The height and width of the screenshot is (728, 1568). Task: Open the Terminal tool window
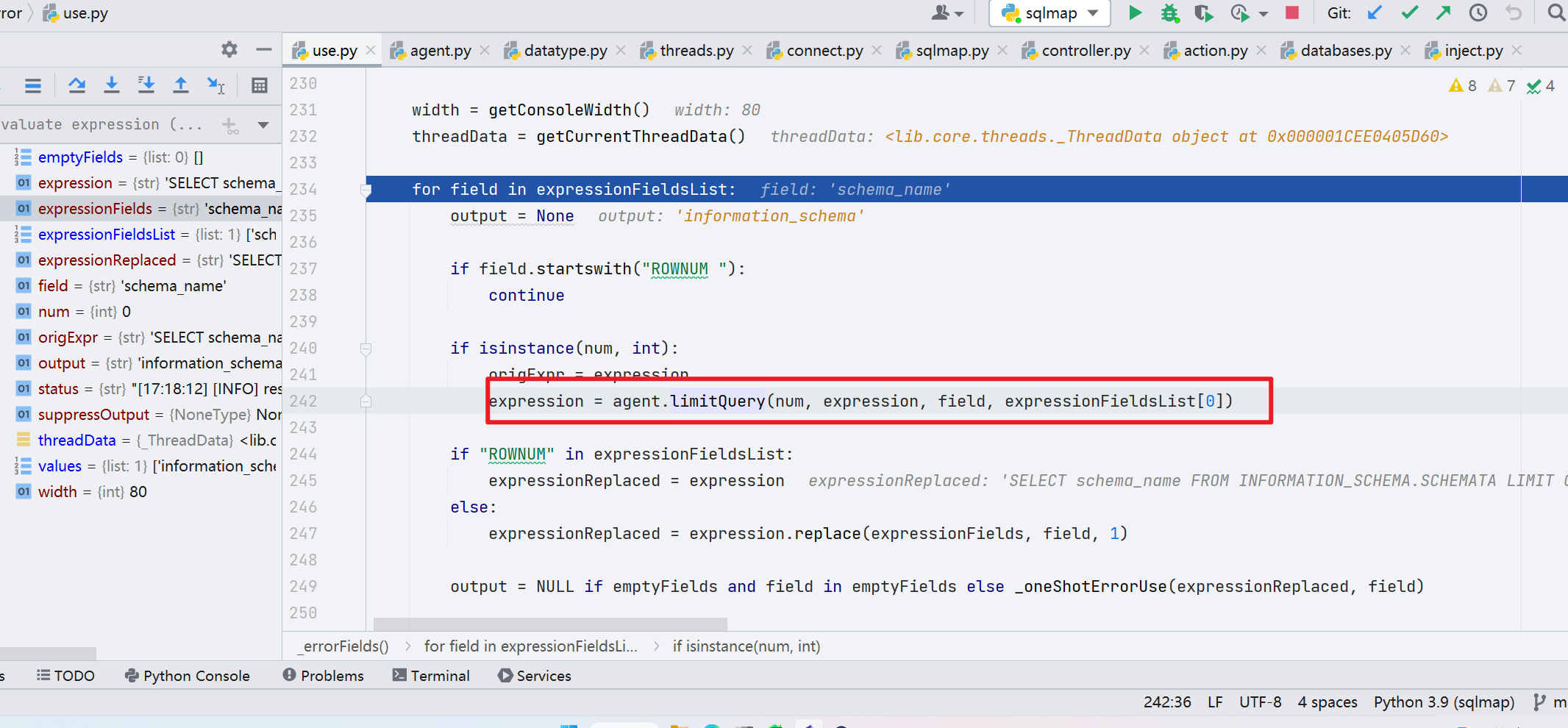point(431,676)
